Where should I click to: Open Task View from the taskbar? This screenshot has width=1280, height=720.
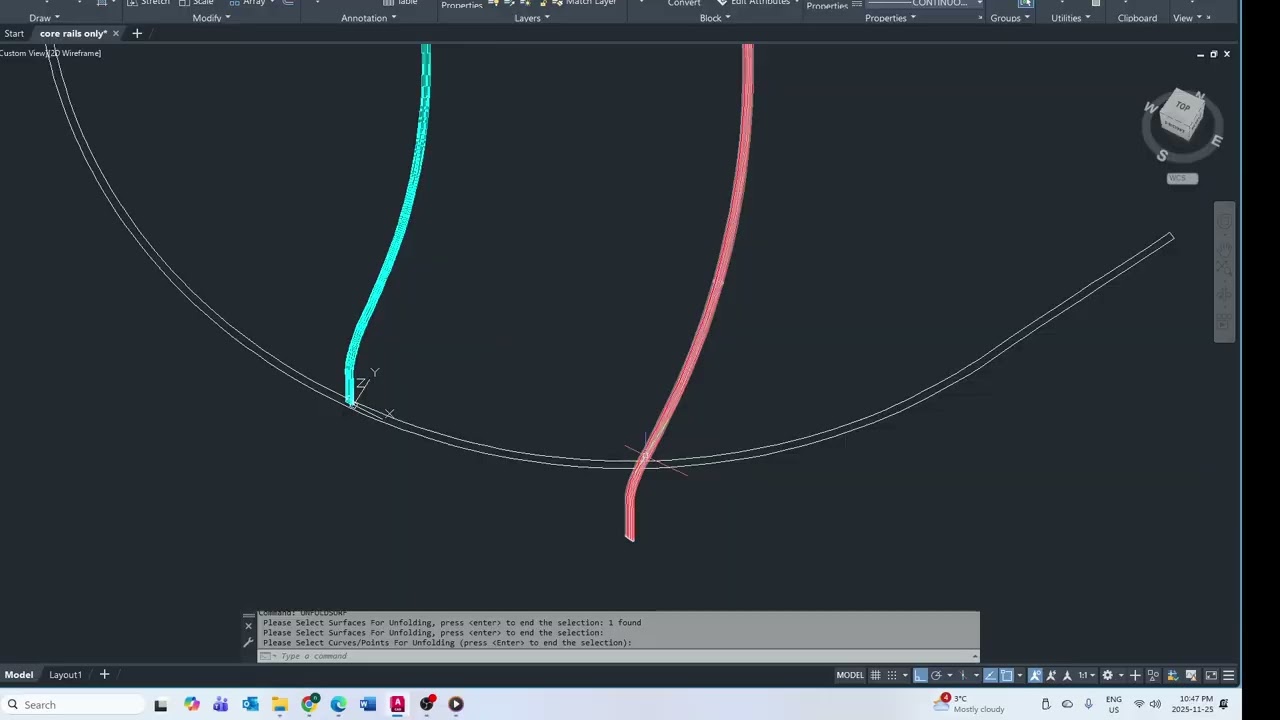tap(161, 705)
